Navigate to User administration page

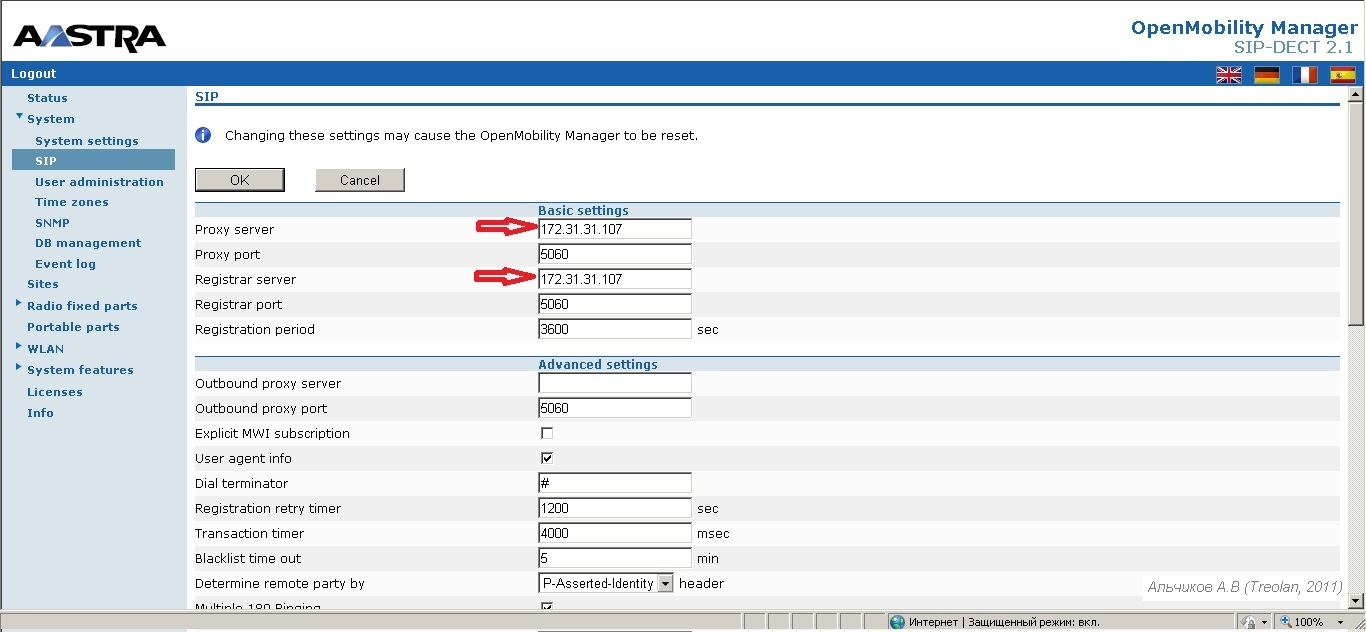pos(100,181)
